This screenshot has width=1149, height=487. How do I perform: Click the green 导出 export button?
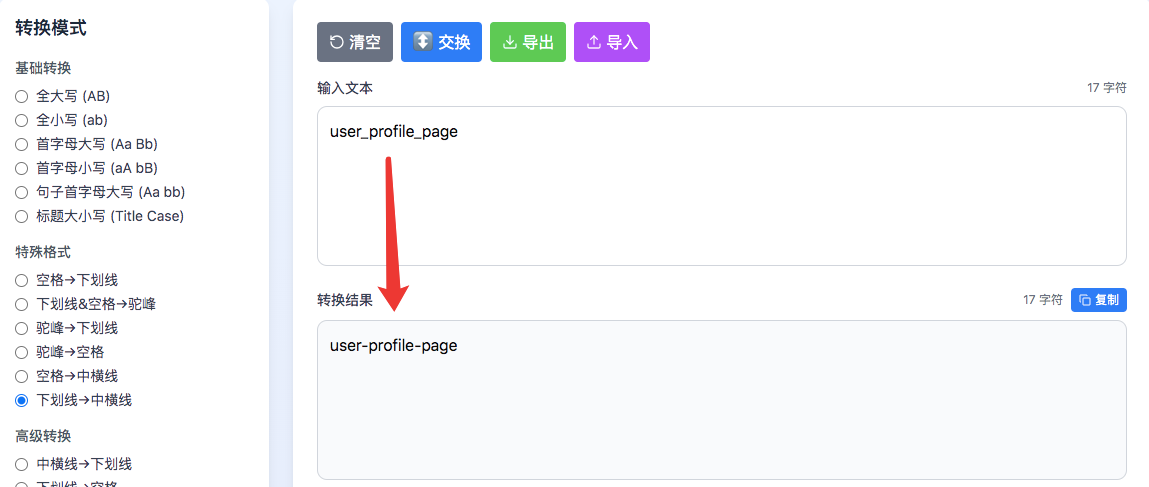point(528,42)
